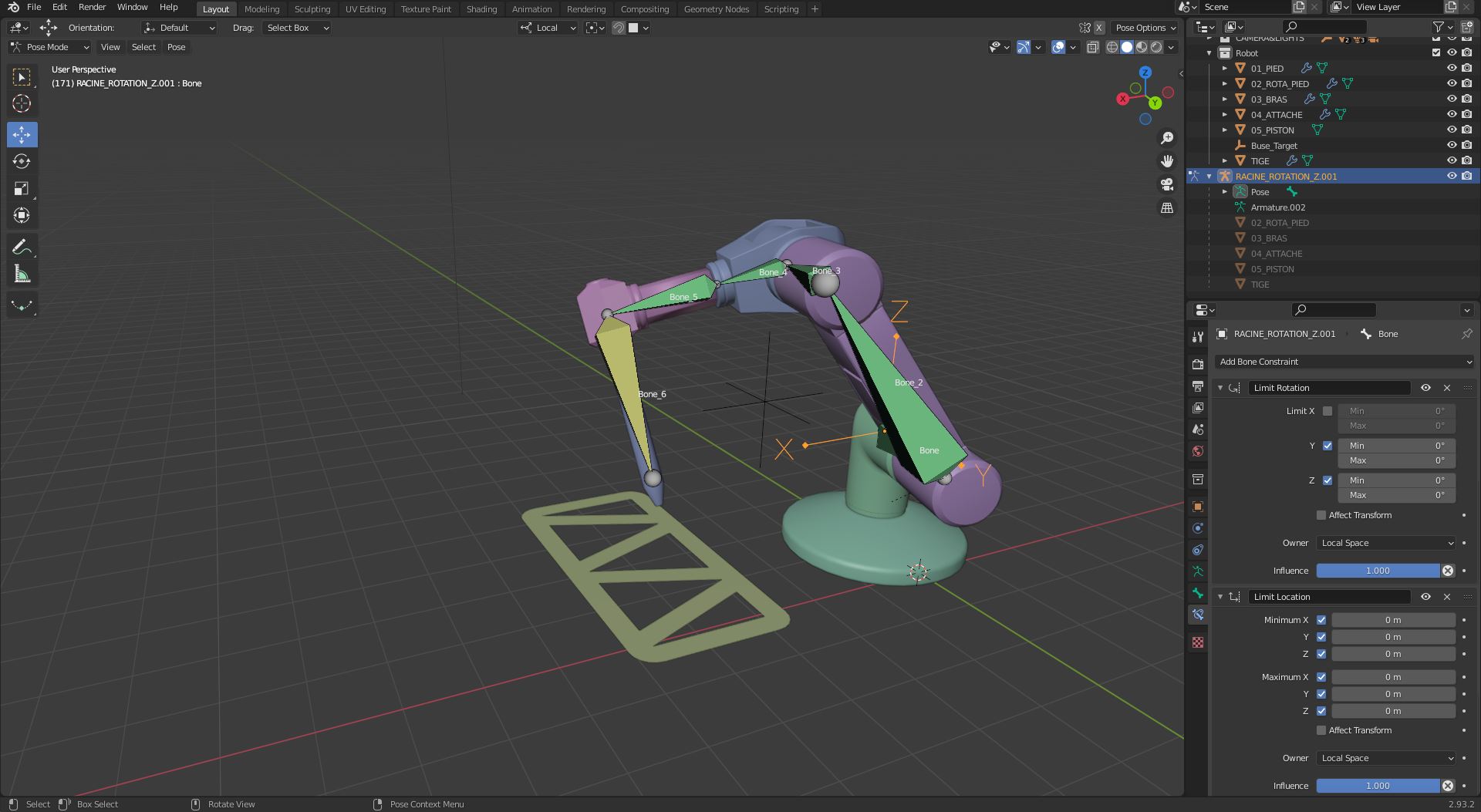This screenshot has height=812, width=1481.
Task: Open the viewport Select menu
Action: [143, 47]
